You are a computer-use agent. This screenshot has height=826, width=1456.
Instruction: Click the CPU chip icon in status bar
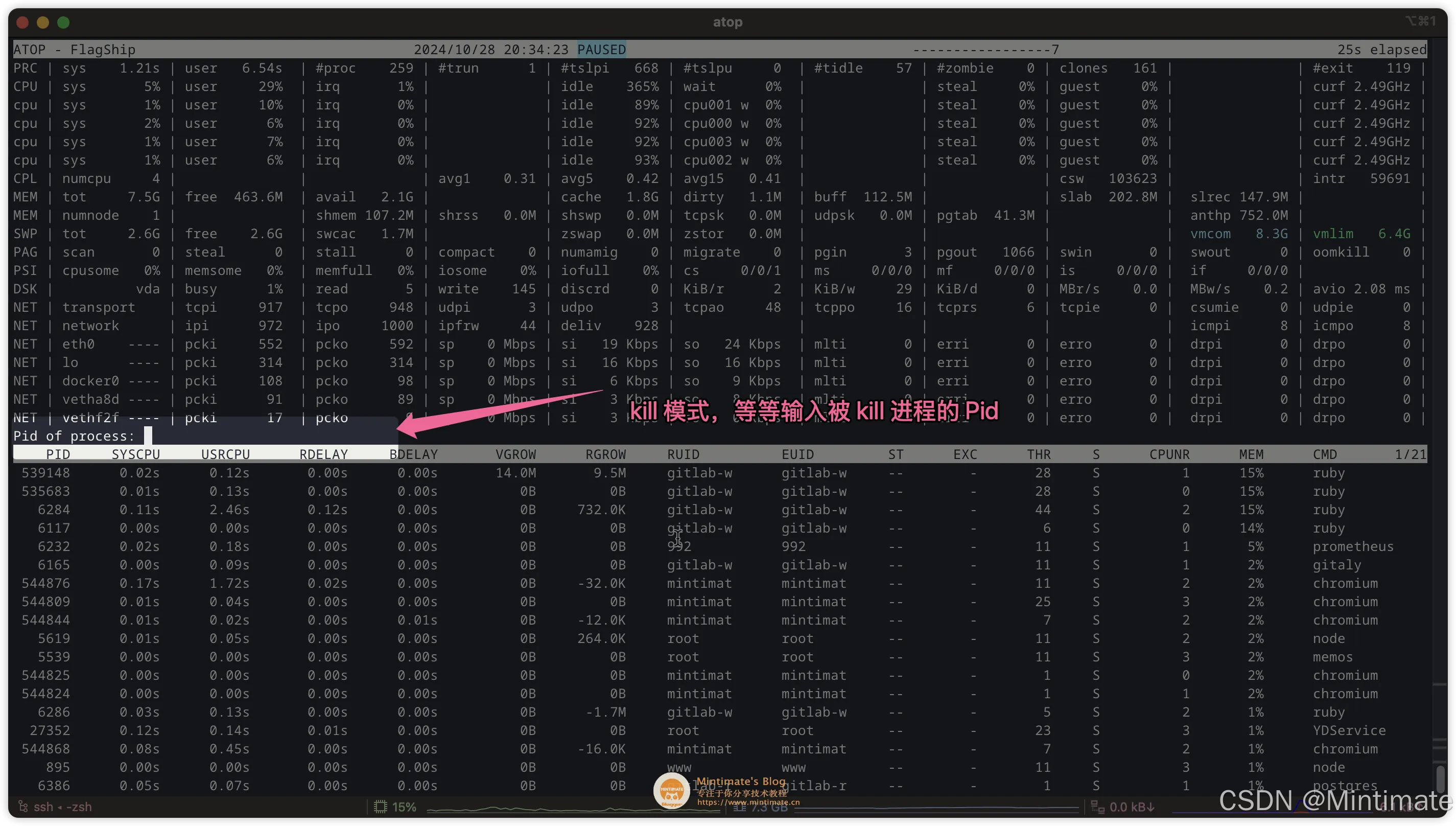[x=381, y=806]
